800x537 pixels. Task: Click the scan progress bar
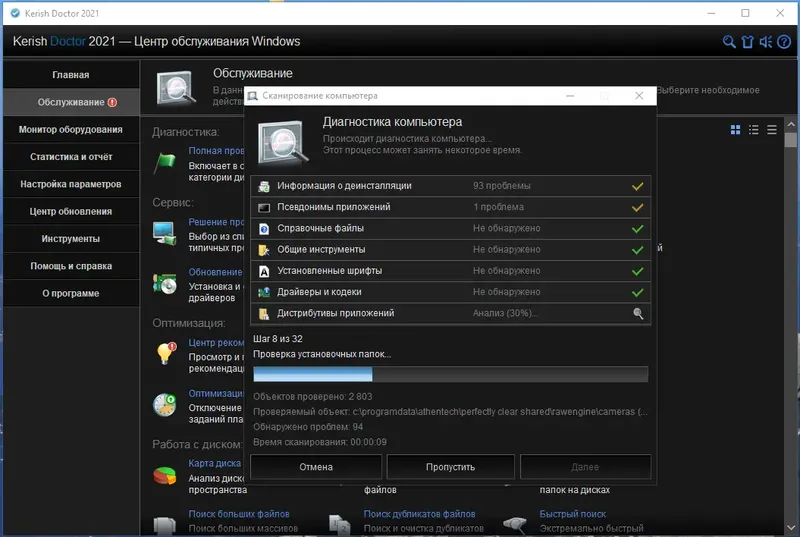[451, 374]
